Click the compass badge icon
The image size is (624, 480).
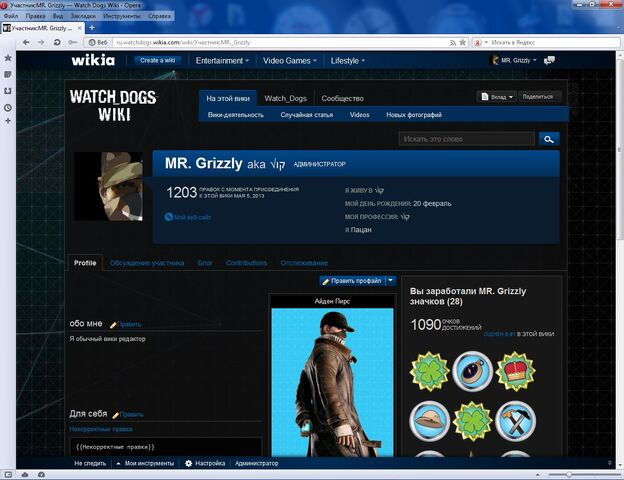coord(472,371)
